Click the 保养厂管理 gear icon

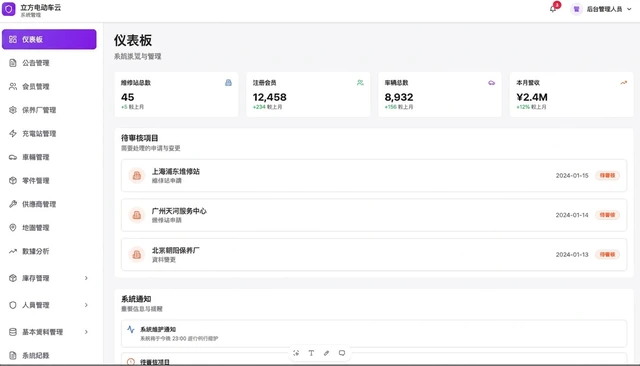pos(13,110)
